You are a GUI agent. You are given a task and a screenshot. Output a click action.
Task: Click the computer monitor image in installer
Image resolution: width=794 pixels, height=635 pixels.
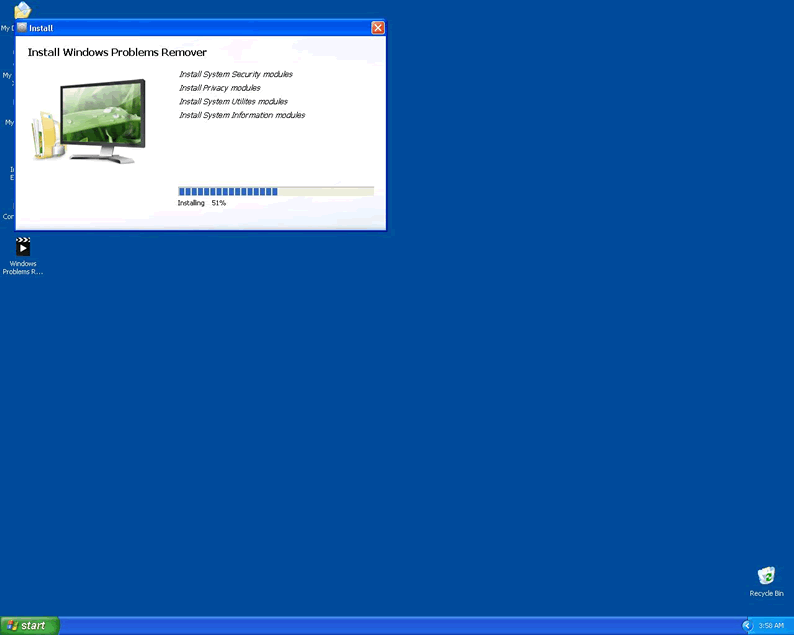[x=102, y=120]
